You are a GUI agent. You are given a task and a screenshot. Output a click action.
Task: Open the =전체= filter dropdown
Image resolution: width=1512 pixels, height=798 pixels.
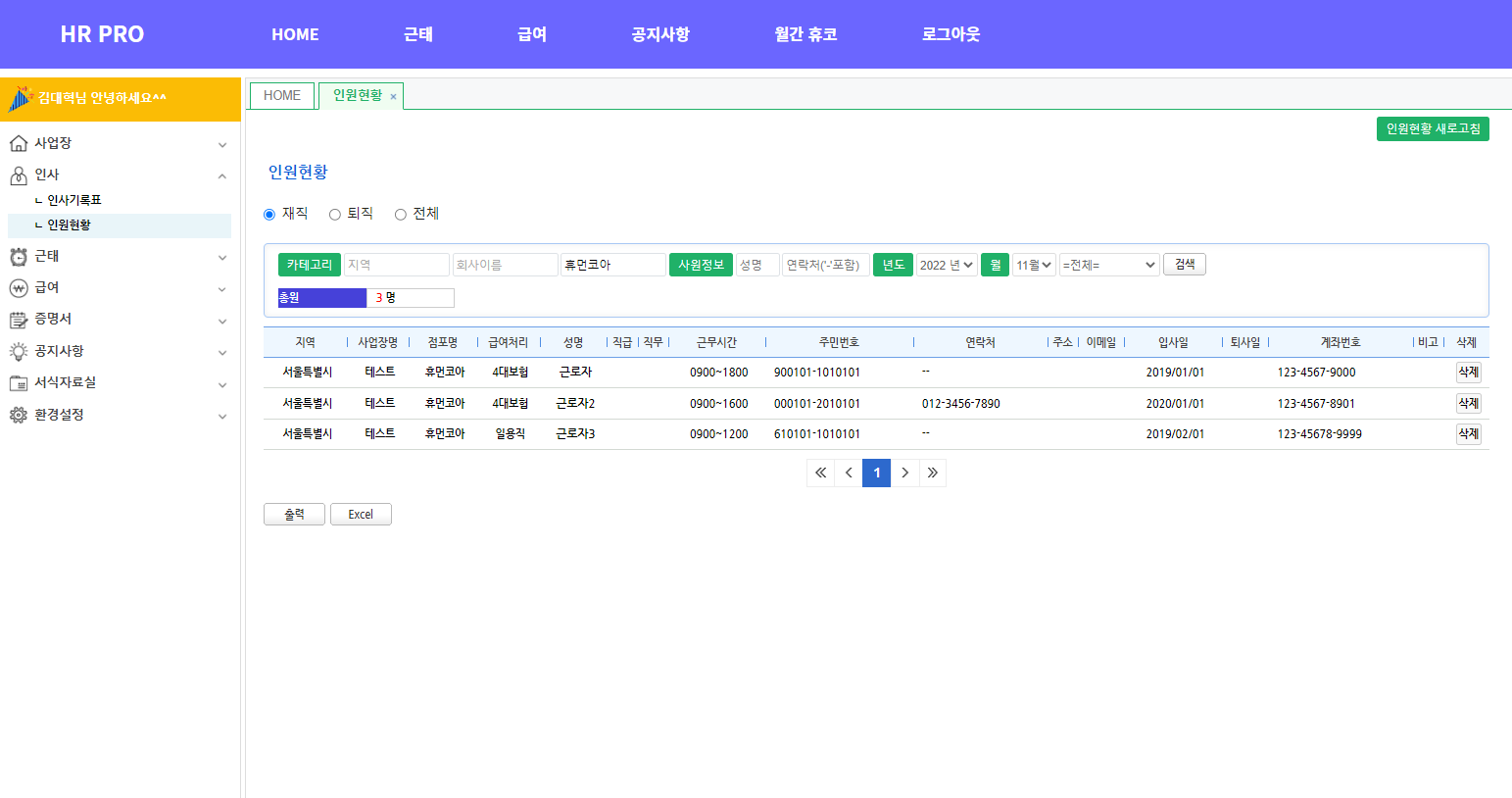pyautogui.click(x=1109, y=265)
